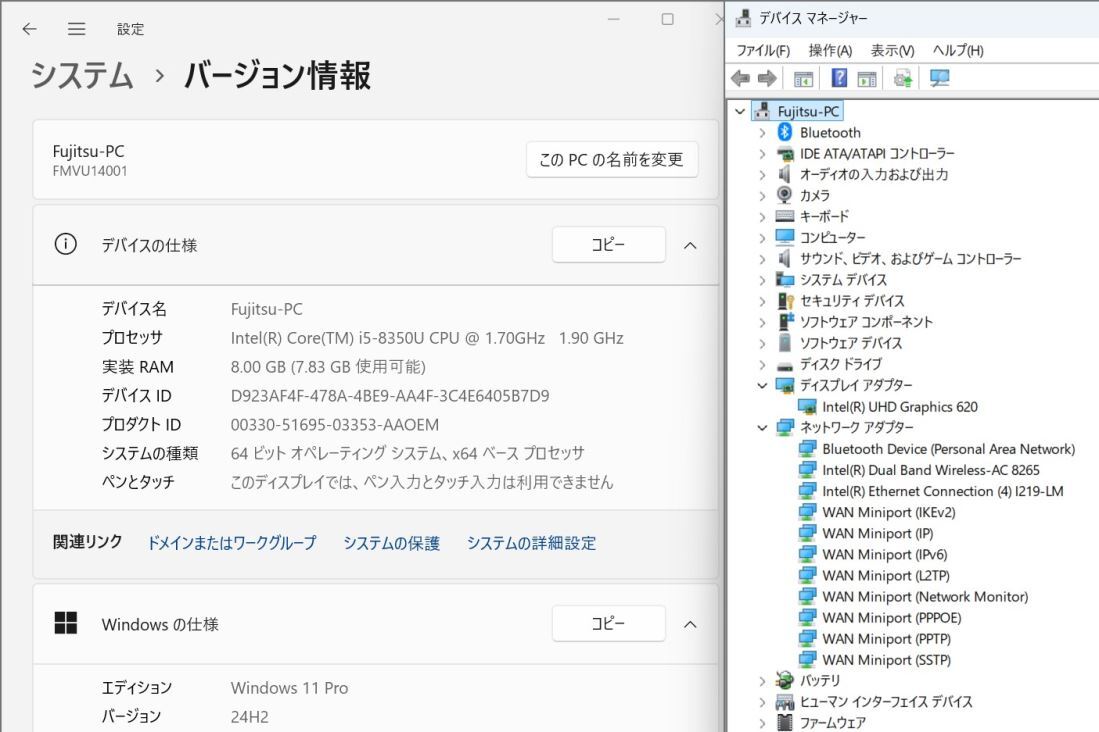Open システムの詳細設定 link
This screenshot has width=1099, height=732.
pos(531,543)
